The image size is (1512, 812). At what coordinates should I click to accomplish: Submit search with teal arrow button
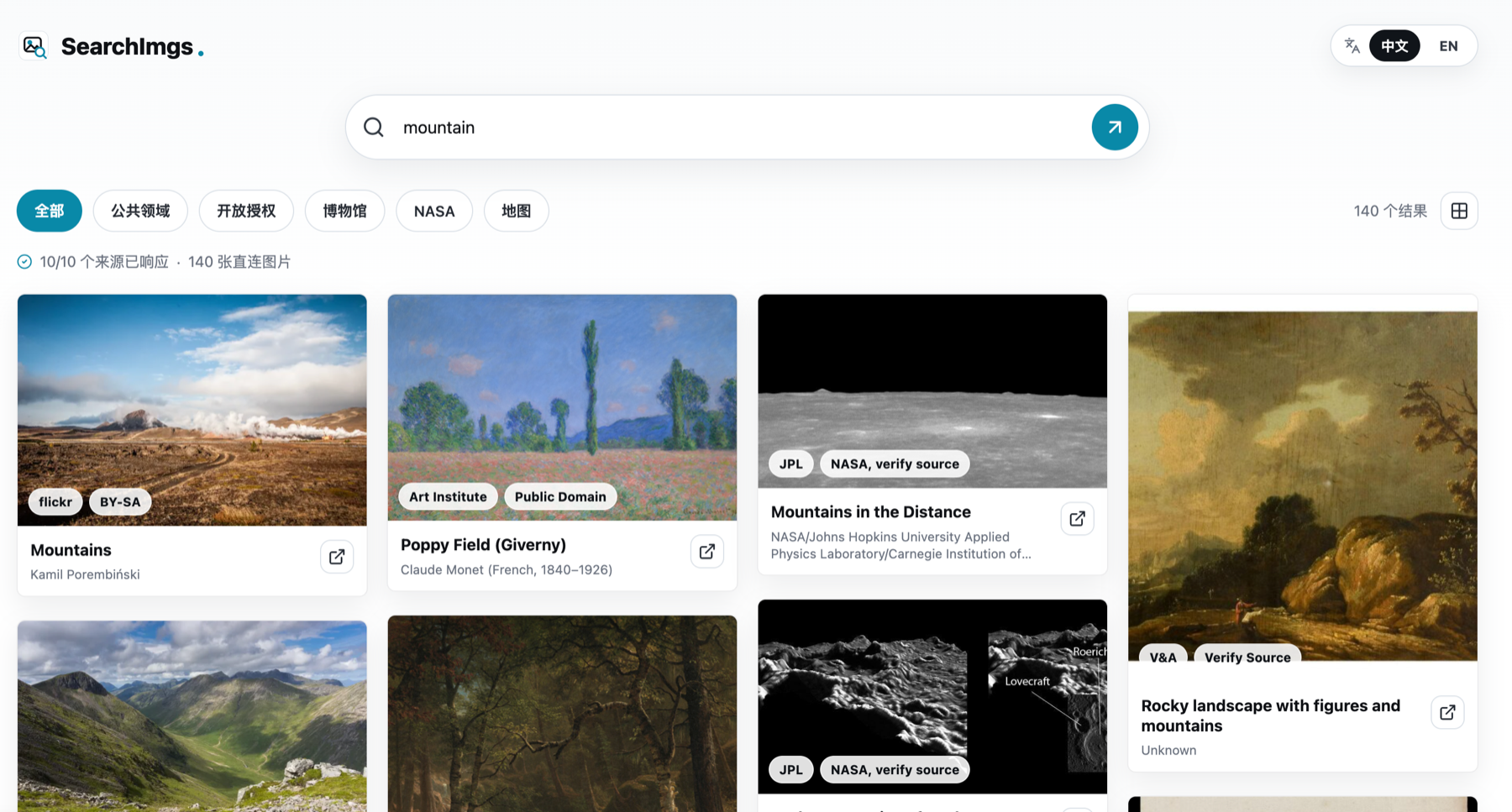coord(1115,127)
